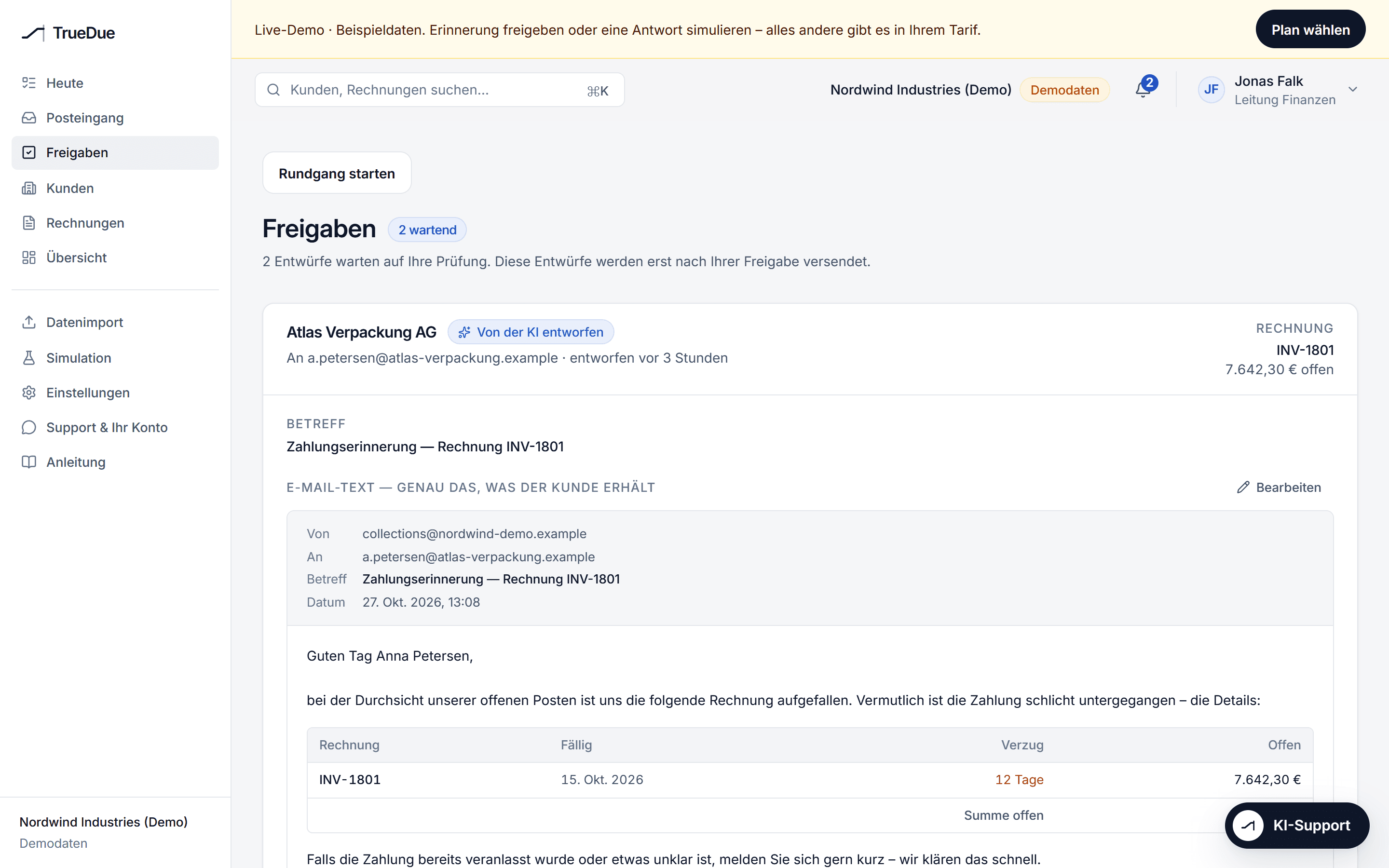
Task: Open the Heute list icon
Action: 29,83
